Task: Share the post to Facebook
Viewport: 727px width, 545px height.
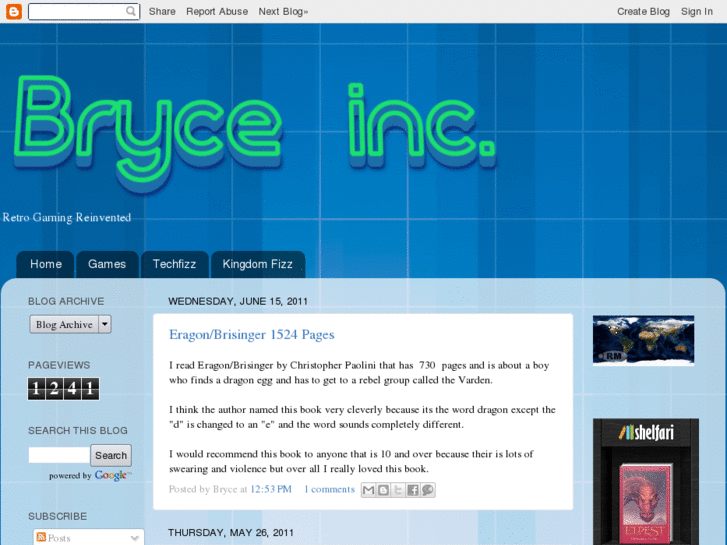Action: (x=413, y=490)
